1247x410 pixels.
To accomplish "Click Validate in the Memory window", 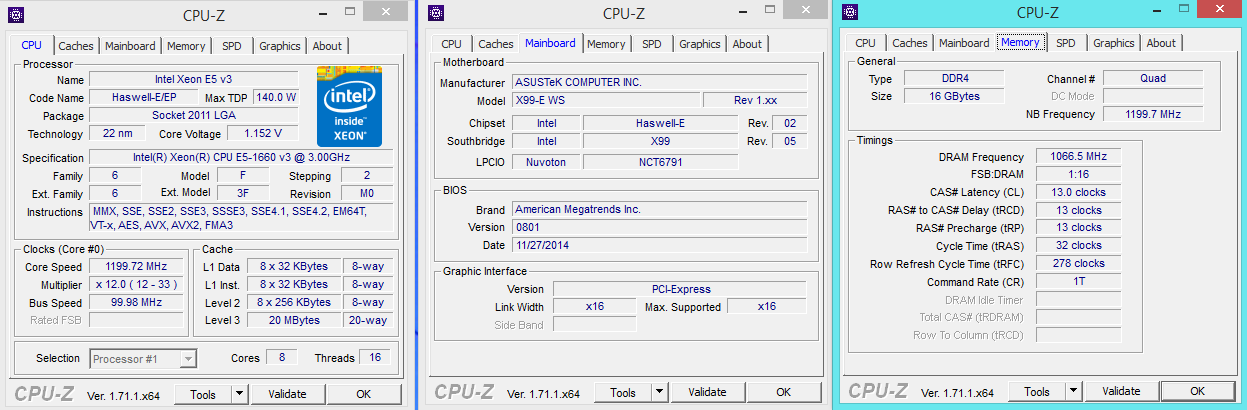I will pos(1121,391).
